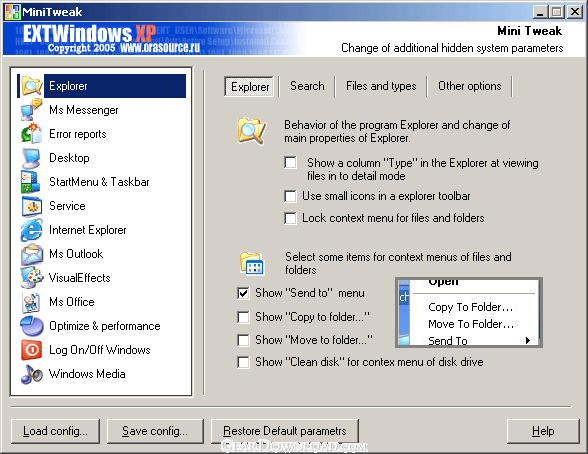Switch to the Search tab
Image resolution: width=588 pixels, height=454 pixels.
click(307, 86)
